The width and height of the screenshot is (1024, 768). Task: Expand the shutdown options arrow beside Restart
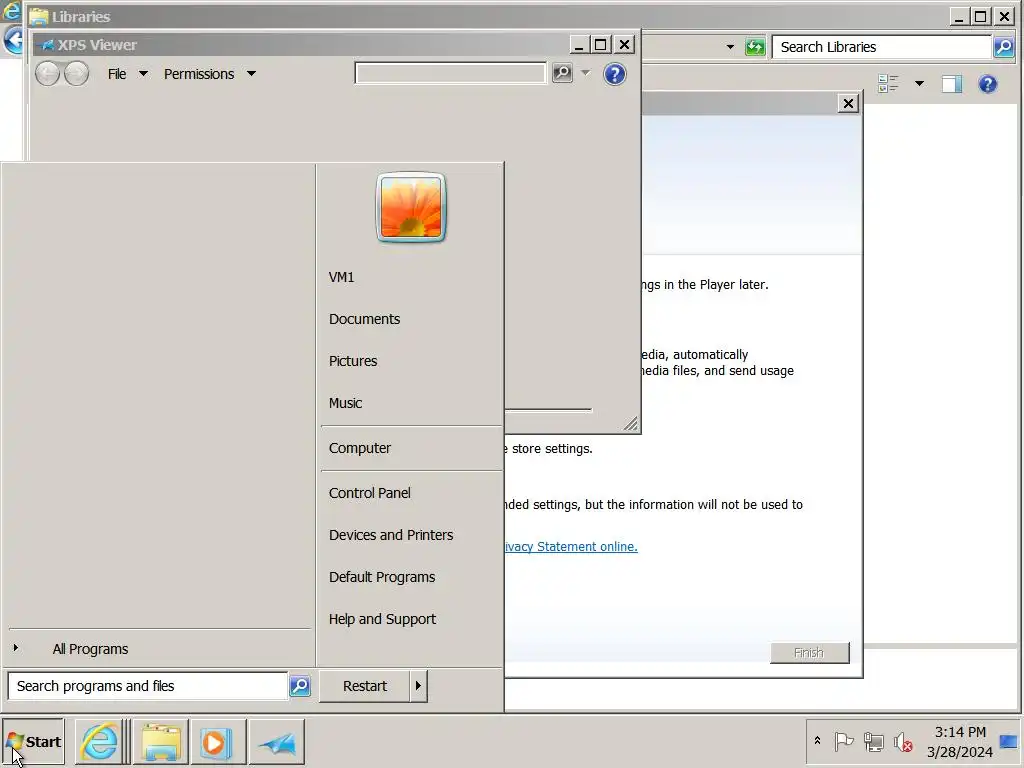click(418, 686)
